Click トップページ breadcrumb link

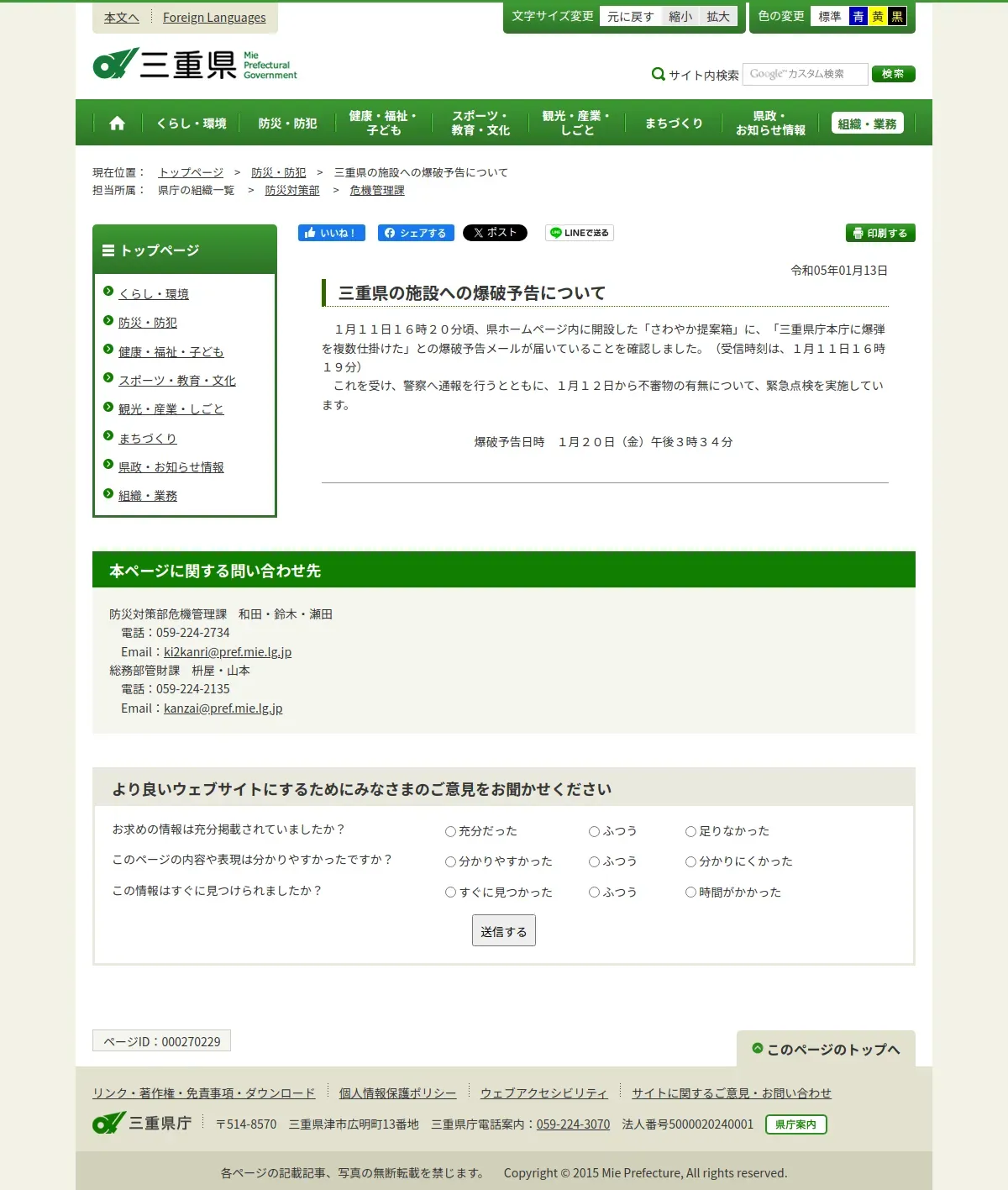click(x=191, y=172)
